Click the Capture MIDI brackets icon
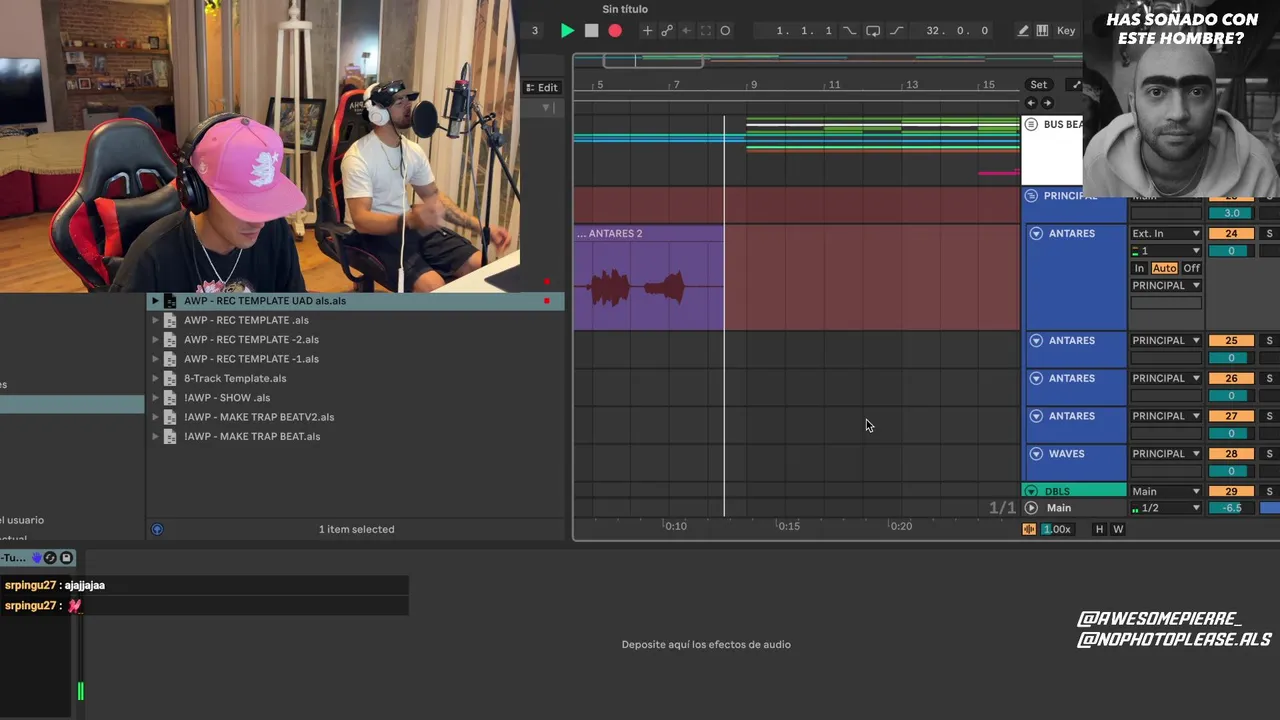This screenshot has width=1280, height=720. [705, 31]
